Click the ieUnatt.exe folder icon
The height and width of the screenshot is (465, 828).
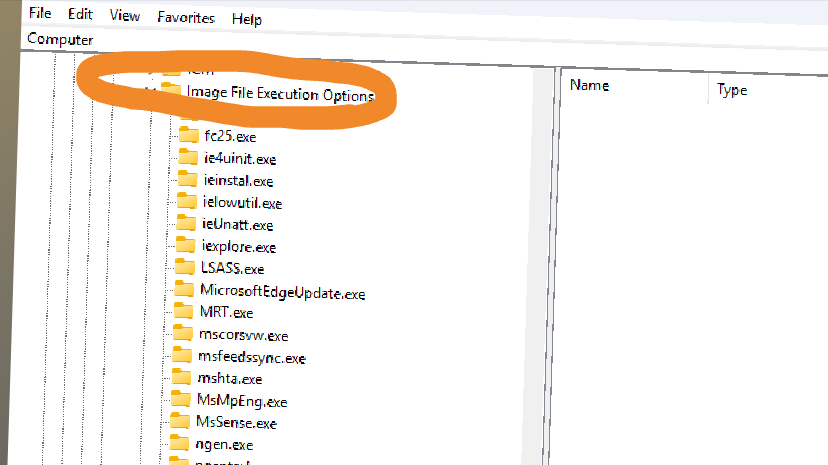click(x=186, y=223)
